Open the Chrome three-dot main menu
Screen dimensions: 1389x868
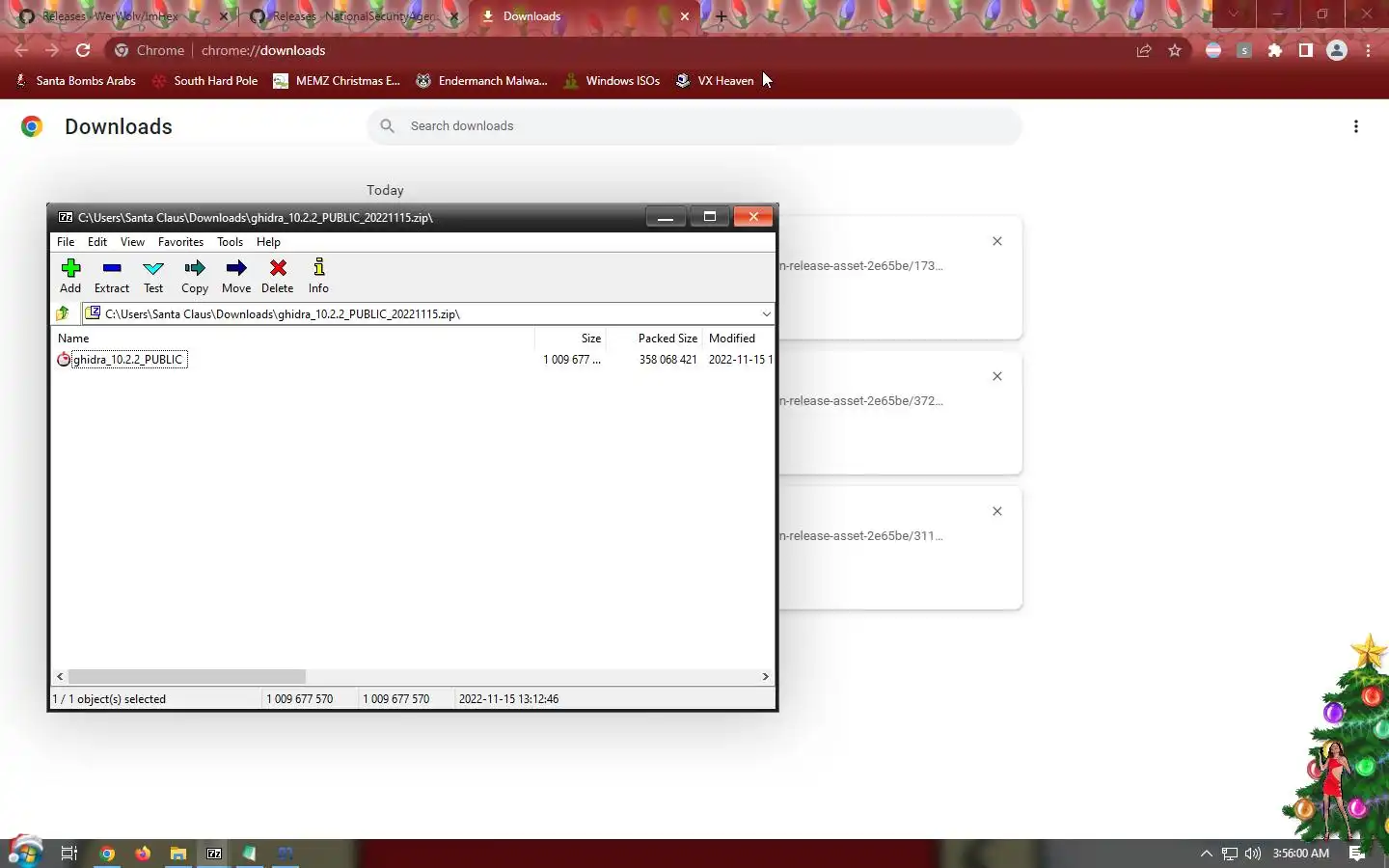(1368, 50)
